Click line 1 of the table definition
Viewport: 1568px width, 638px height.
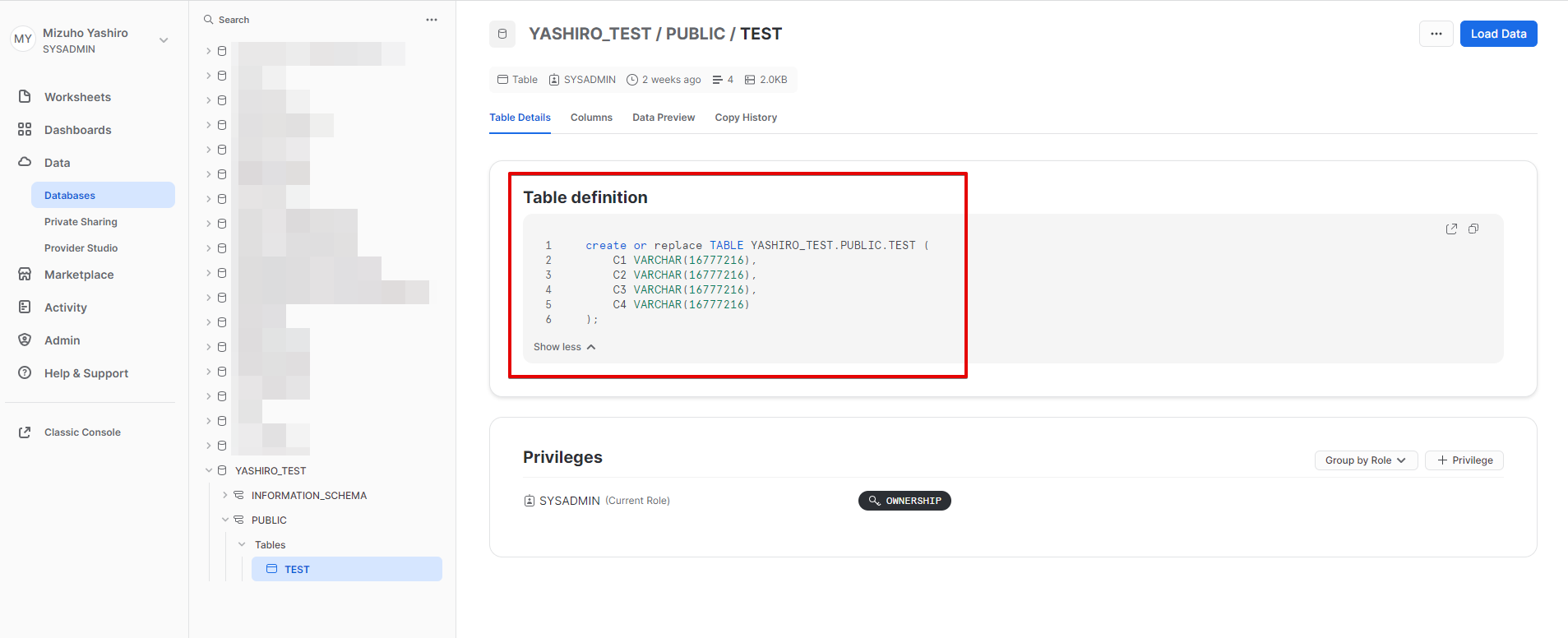[x=756, y=245]
